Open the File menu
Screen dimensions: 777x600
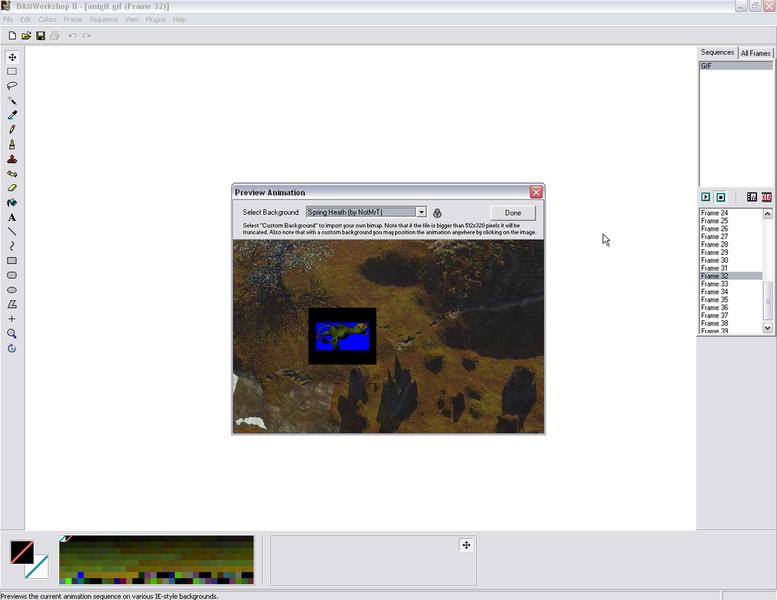pos(8,19)
